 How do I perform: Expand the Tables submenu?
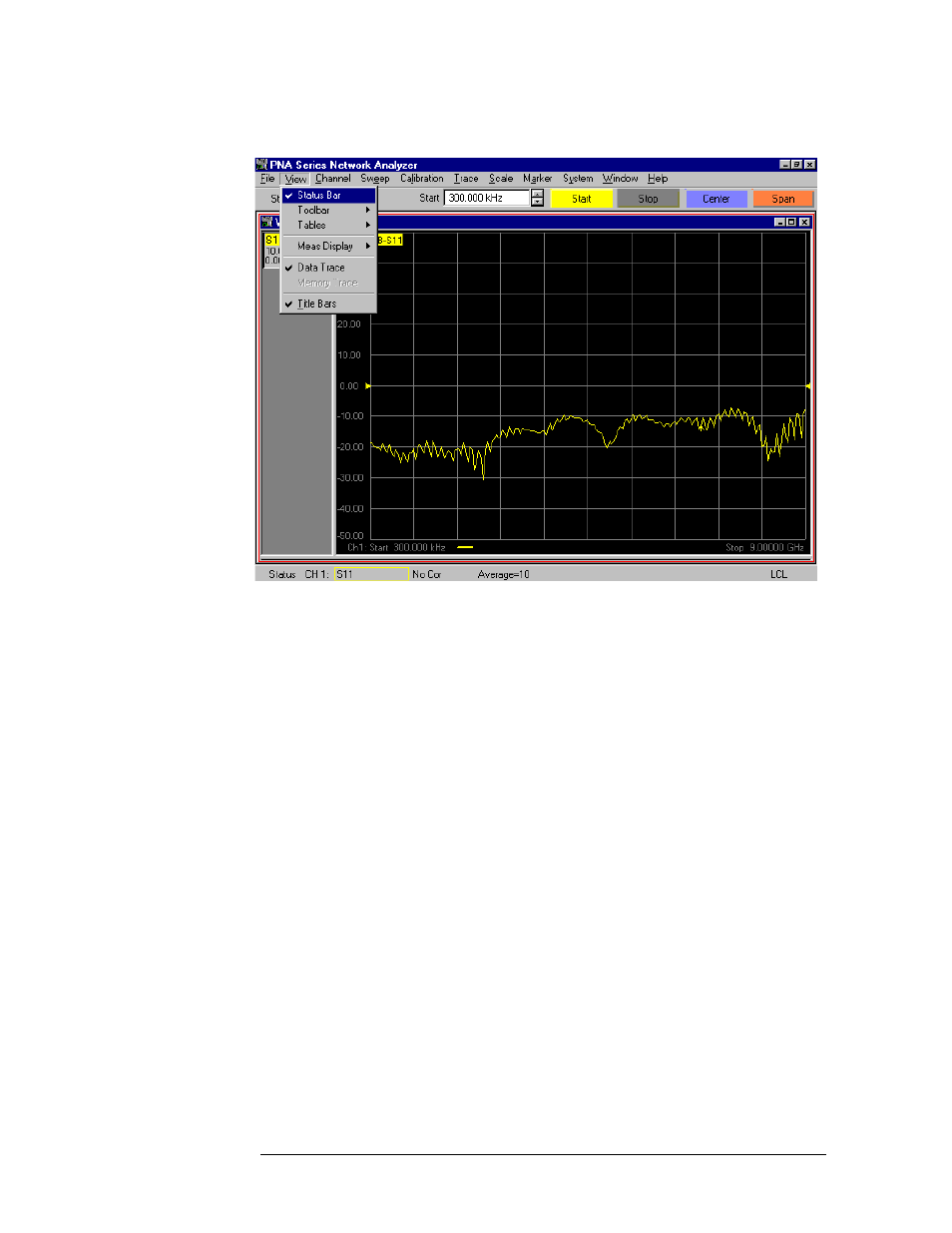click(328, 226)
